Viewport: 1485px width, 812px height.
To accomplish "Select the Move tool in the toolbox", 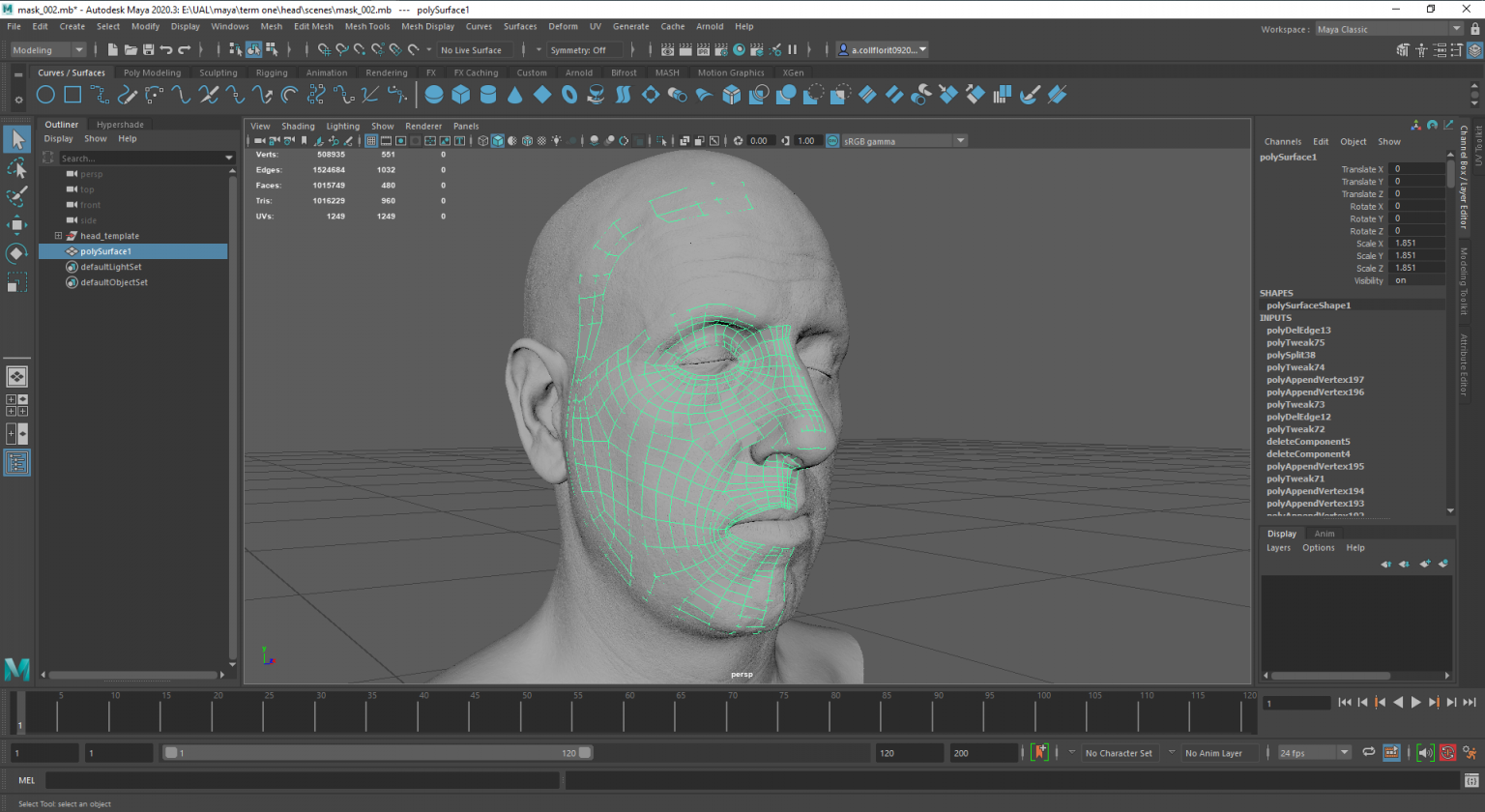I will [16, 224].
